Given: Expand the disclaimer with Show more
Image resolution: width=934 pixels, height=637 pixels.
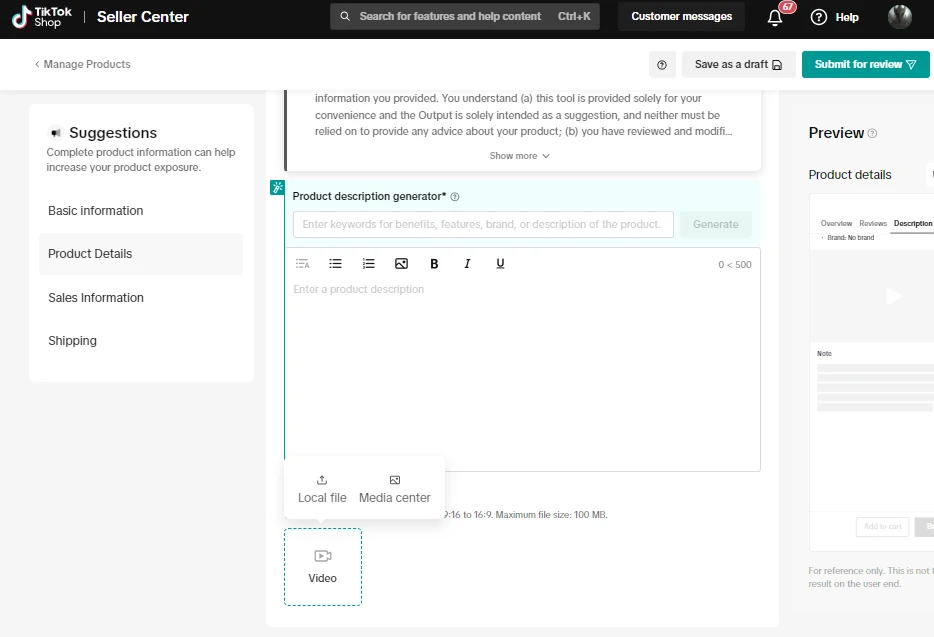Looking at the screenshot, I should [x=519, y=156].
